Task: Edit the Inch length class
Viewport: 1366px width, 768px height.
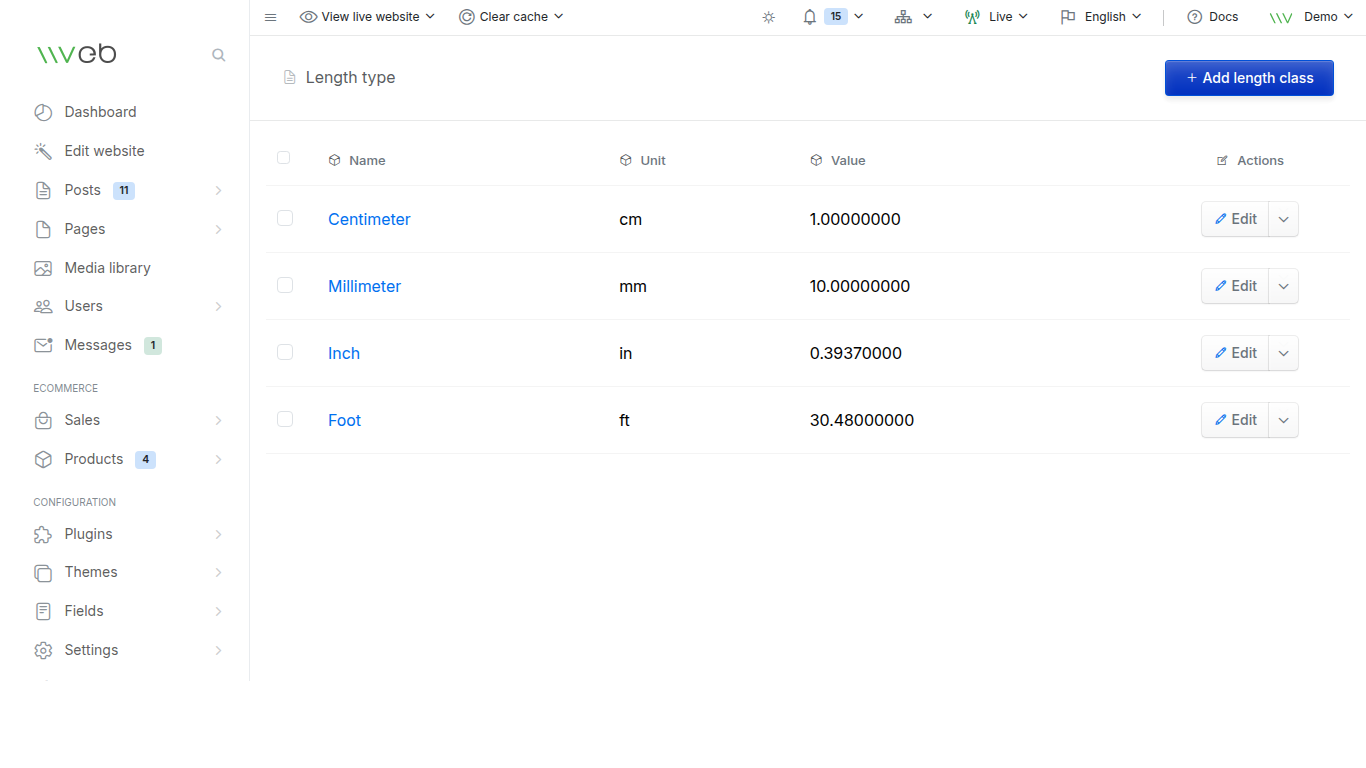Action: point(1235,353)
